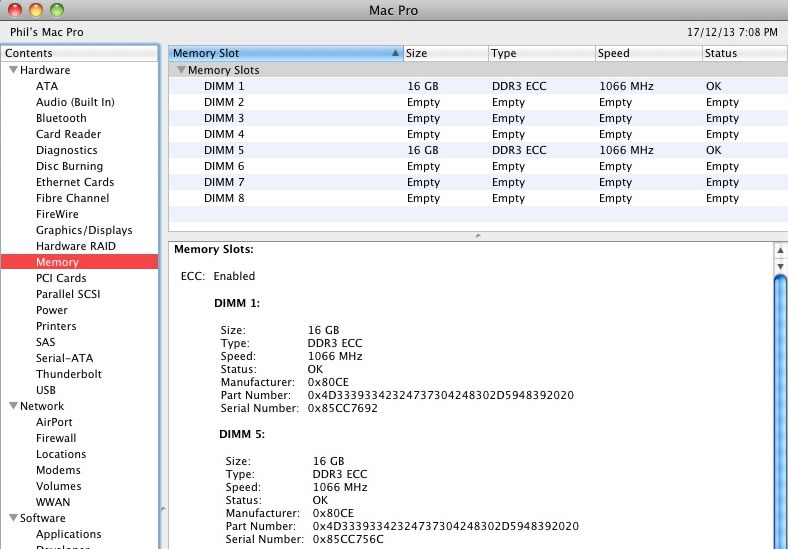788x549 pixels.
Task: Collapse the Network section triangle
Action: point(14,406)
